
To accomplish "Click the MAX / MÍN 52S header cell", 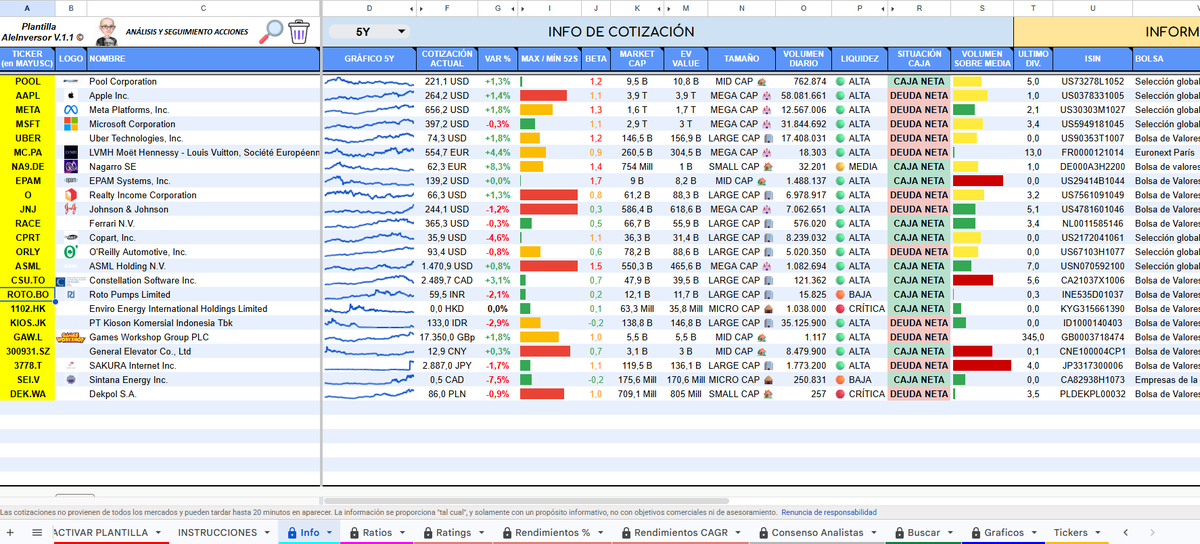I will point(550,58).
